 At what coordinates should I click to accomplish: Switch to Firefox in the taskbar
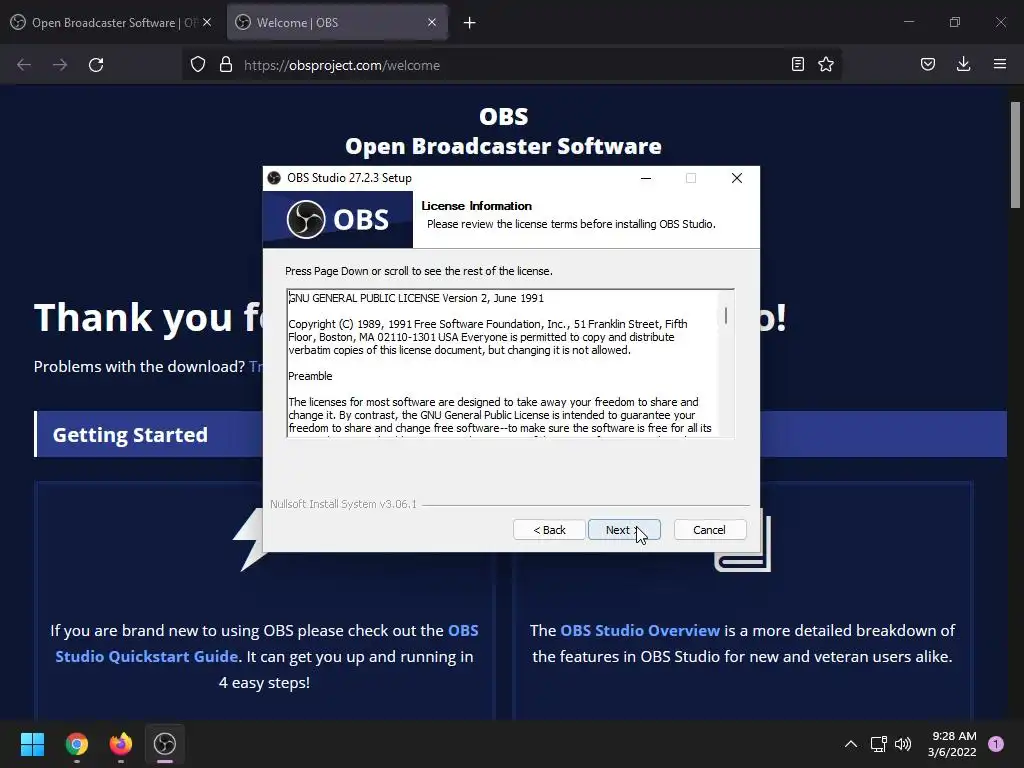click(x=121, y=744)
